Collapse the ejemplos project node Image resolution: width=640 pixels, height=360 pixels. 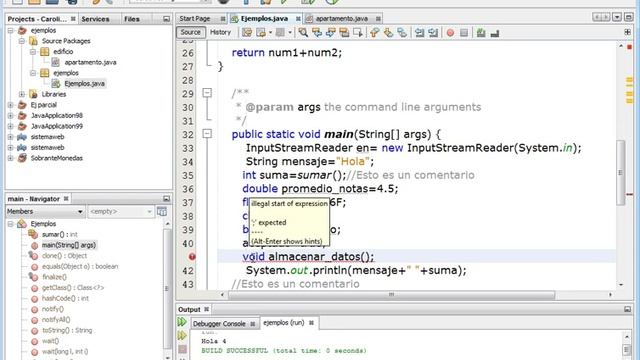11,30
